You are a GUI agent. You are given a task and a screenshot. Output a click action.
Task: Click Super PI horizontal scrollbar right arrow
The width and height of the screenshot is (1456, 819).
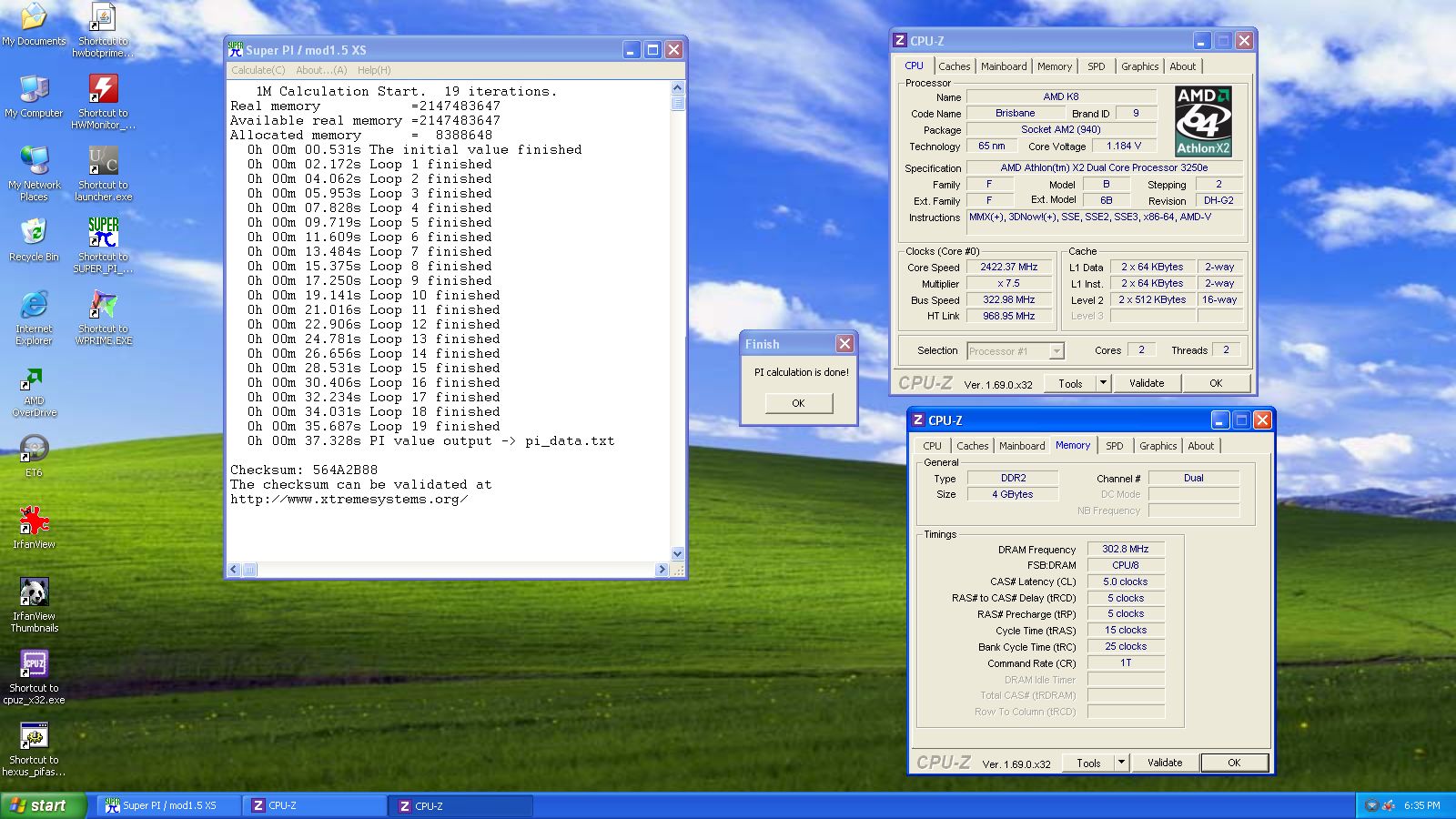pos(662,570)
